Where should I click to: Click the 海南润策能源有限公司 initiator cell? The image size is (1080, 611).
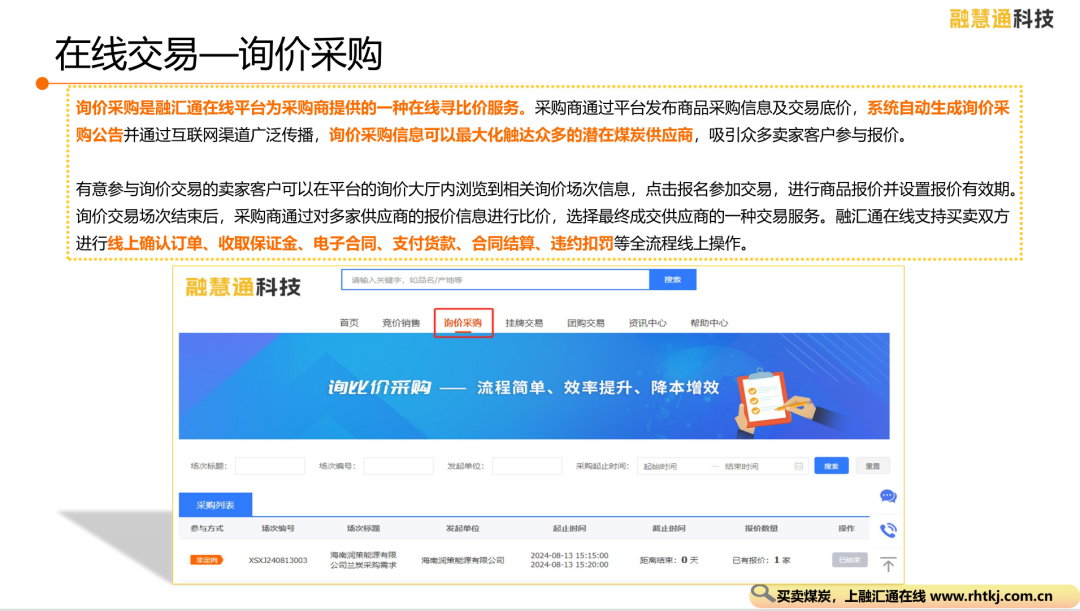pos(463,560)
